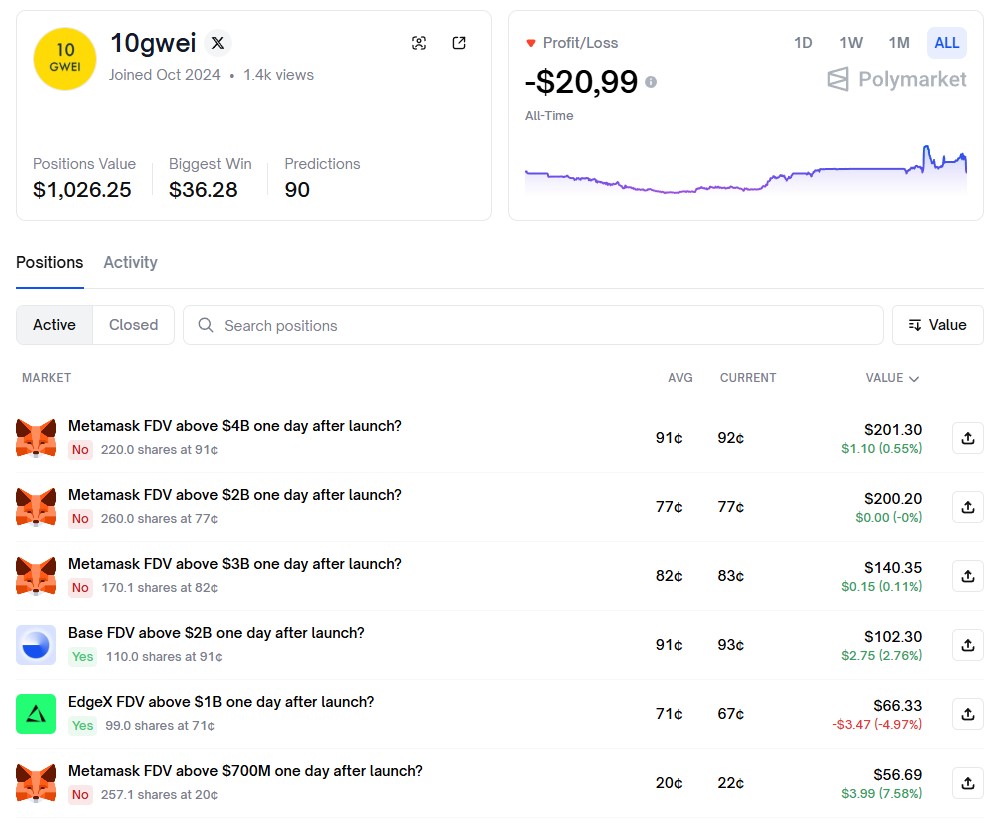
Task: Open Base FDV above $2B market link
Action: point(216,633)
